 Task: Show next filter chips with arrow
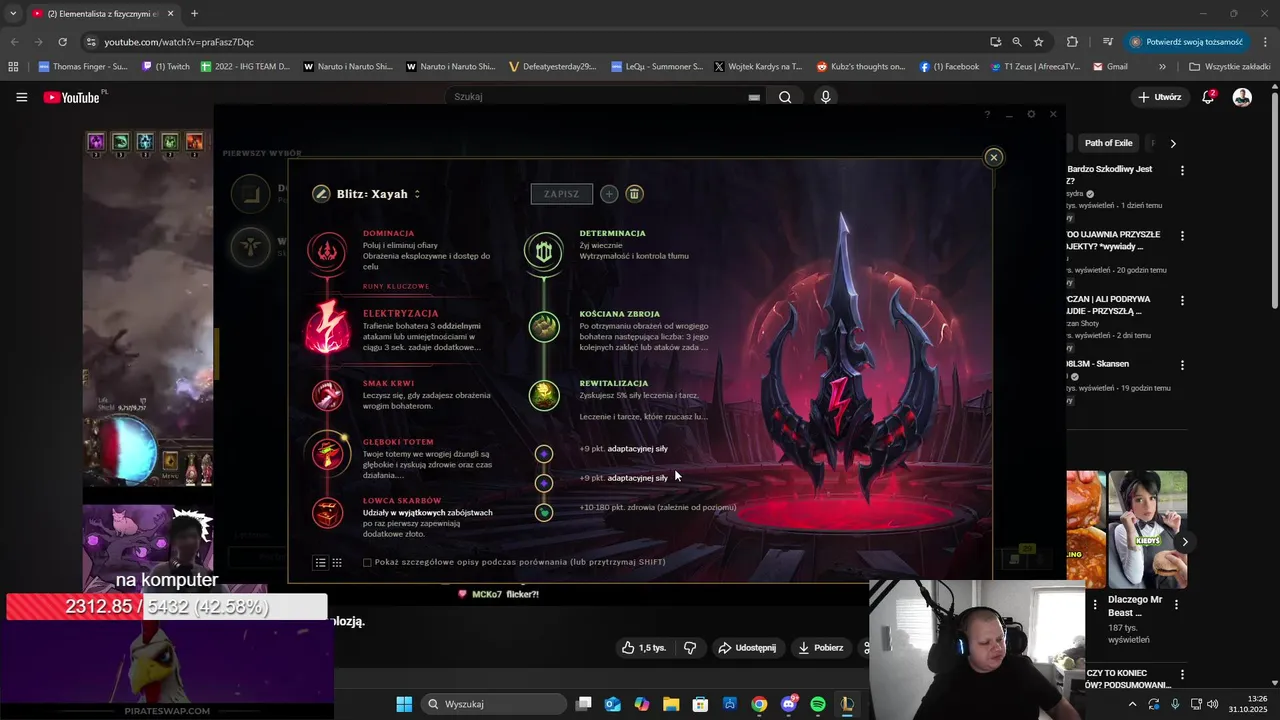(x=1173, y=143)
